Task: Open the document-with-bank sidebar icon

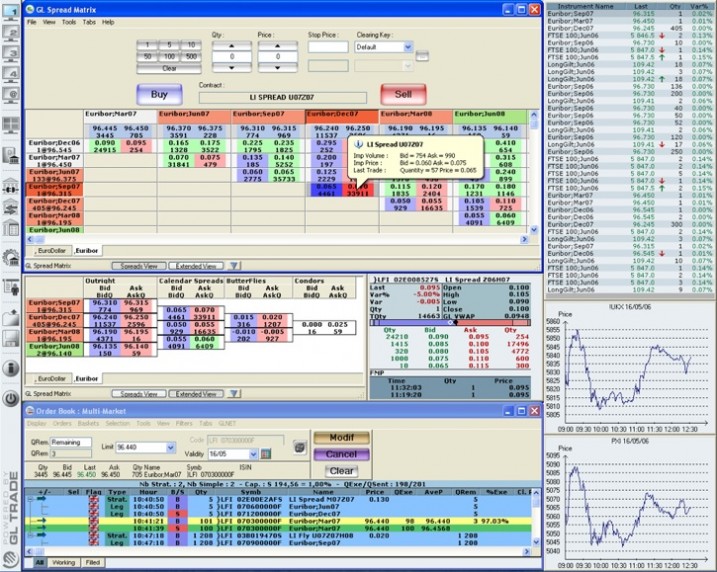Action: (11, 155)
